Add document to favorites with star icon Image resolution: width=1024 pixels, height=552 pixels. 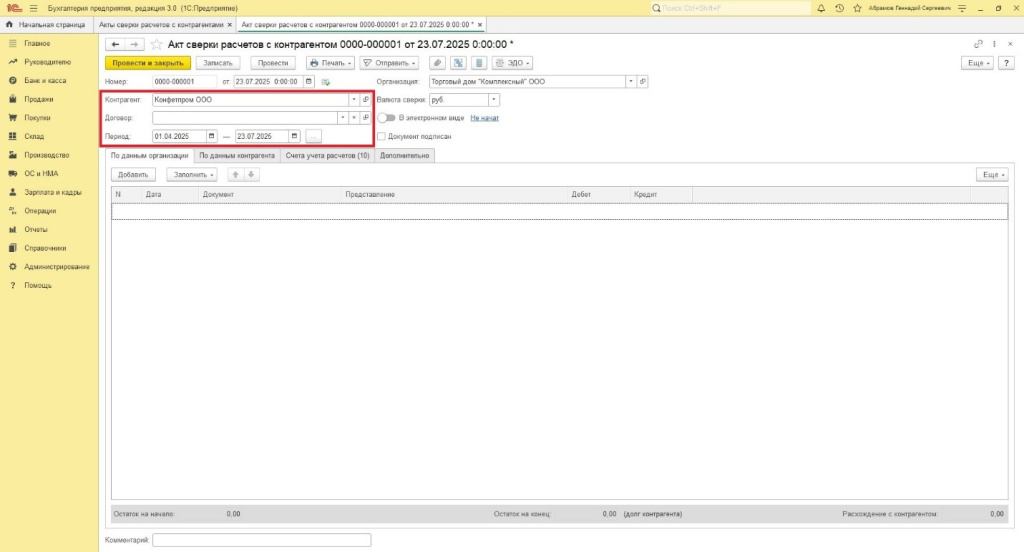pos(156,44)
